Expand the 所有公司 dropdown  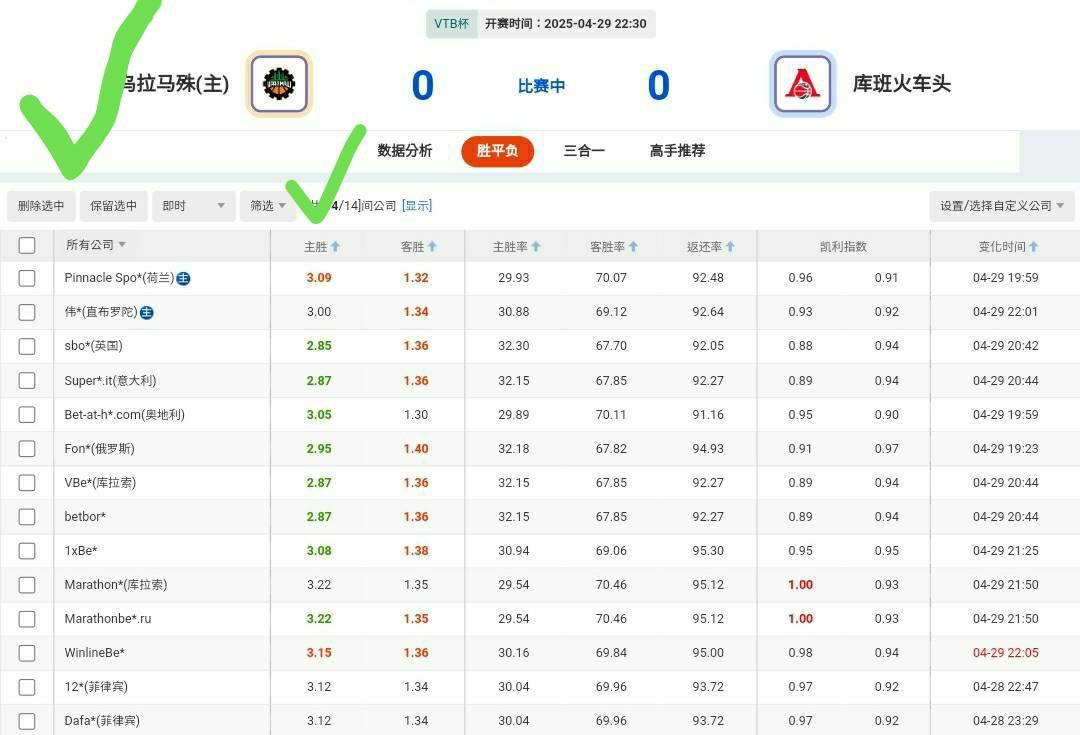[x=96, y=245]
